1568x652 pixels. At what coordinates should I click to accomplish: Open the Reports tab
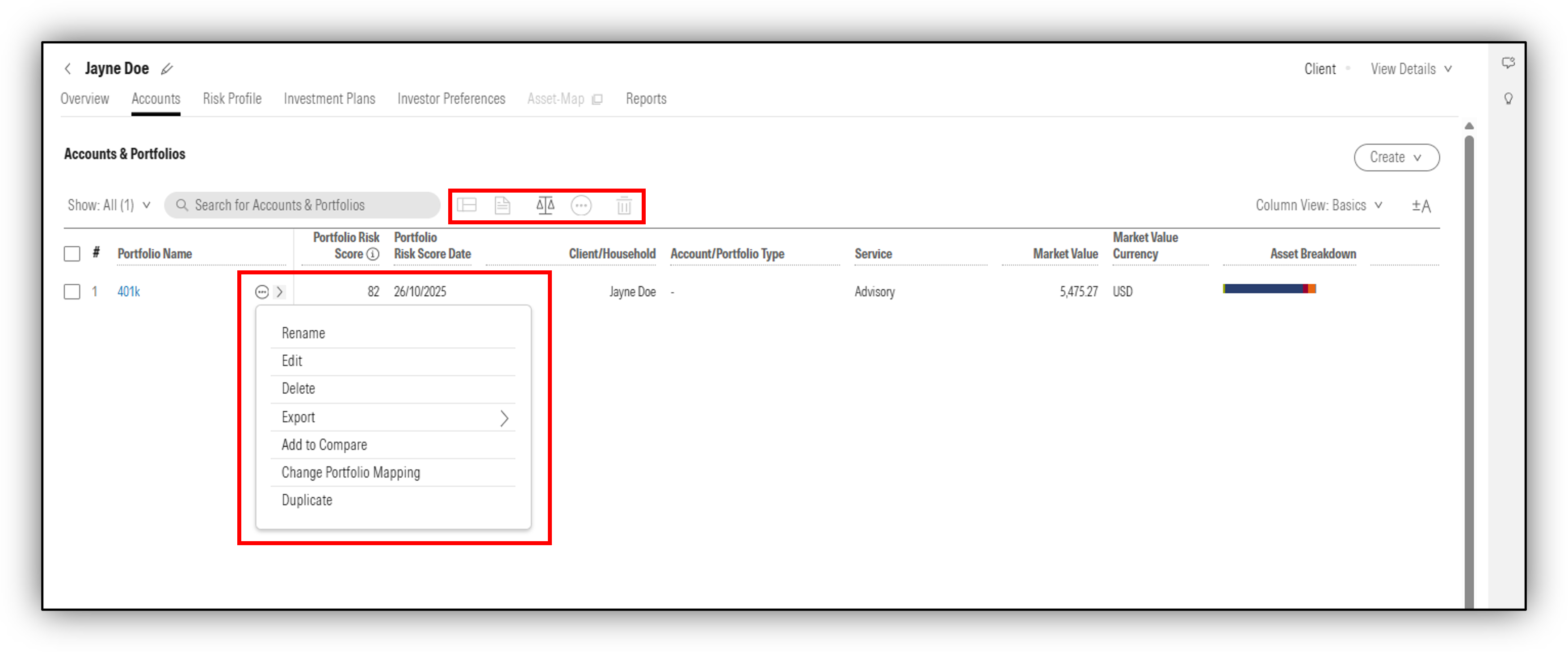pyautogui.click(x=646, y=99)
